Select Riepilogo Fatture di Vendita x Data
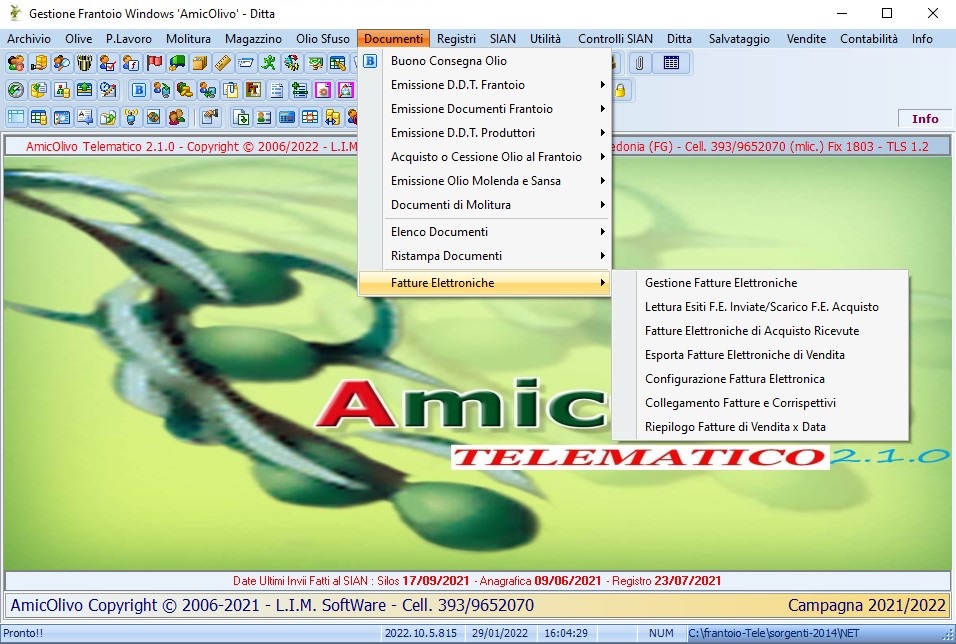 [760, 427]
